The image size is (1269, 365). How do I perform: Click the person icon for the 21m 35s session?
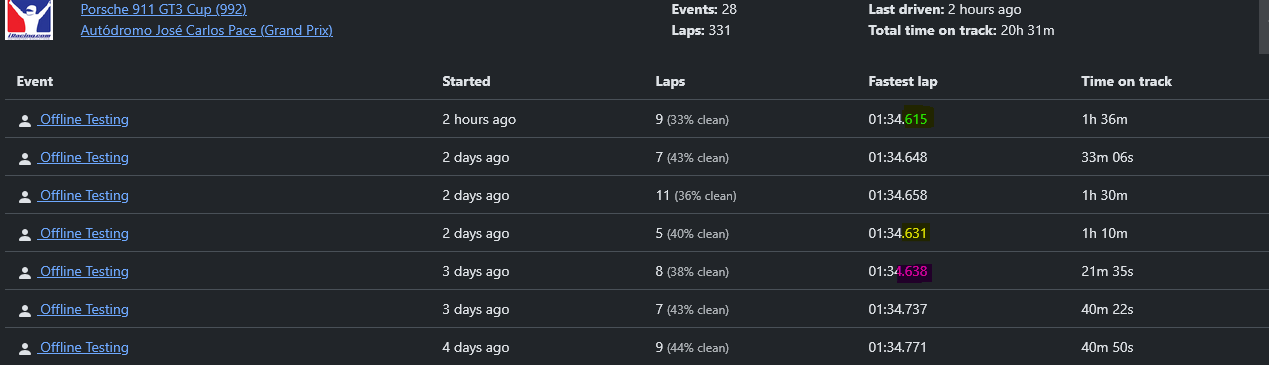(x=25, y=272)
